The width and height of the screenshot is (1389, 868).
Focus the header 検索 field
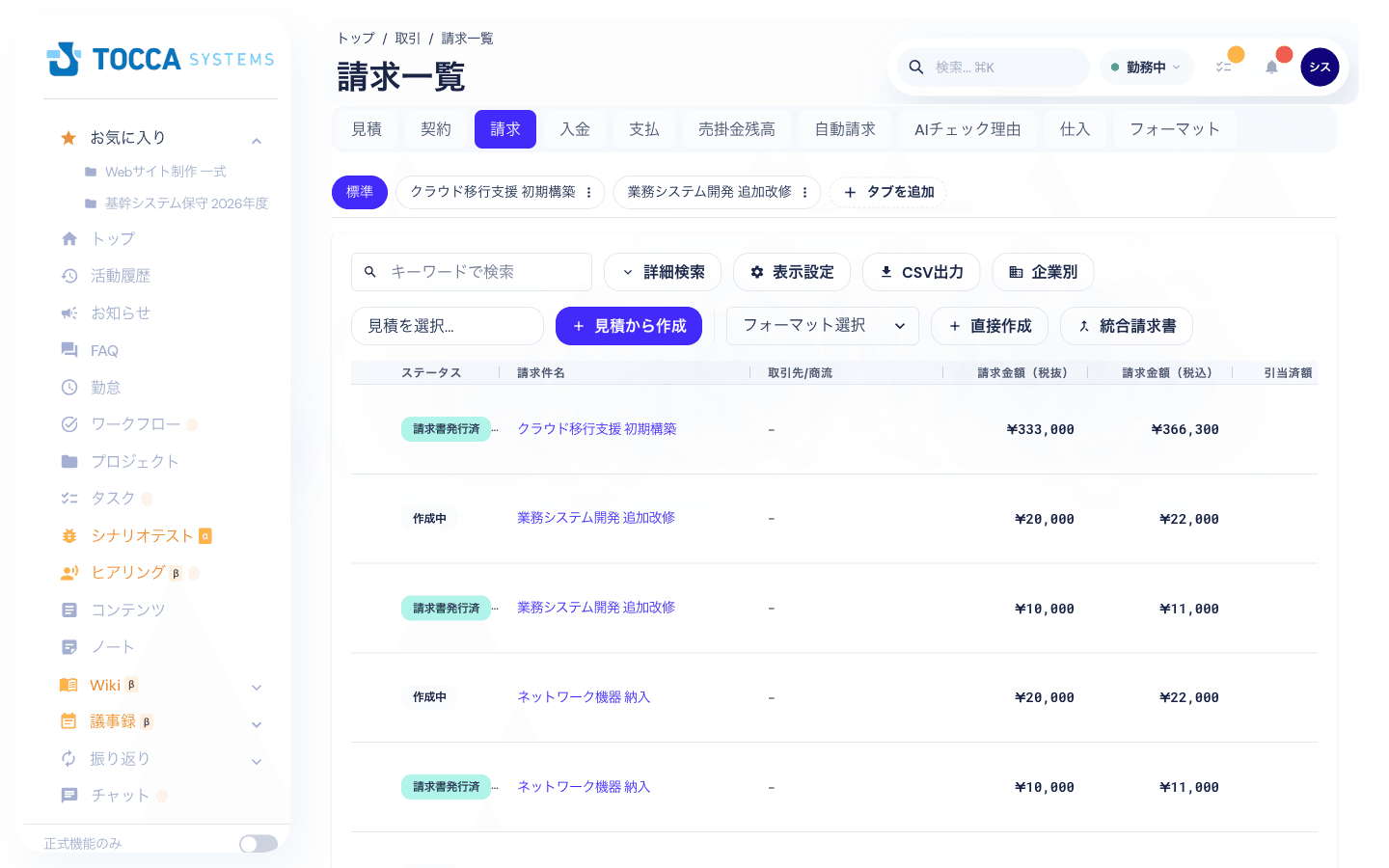tap(994, 68)
